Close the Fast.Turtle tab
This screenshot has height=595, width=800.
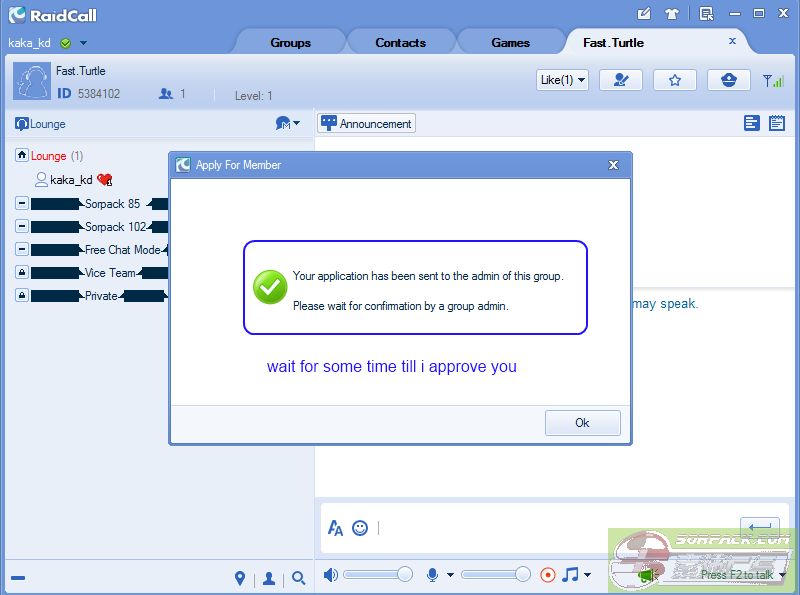[732, 41]
